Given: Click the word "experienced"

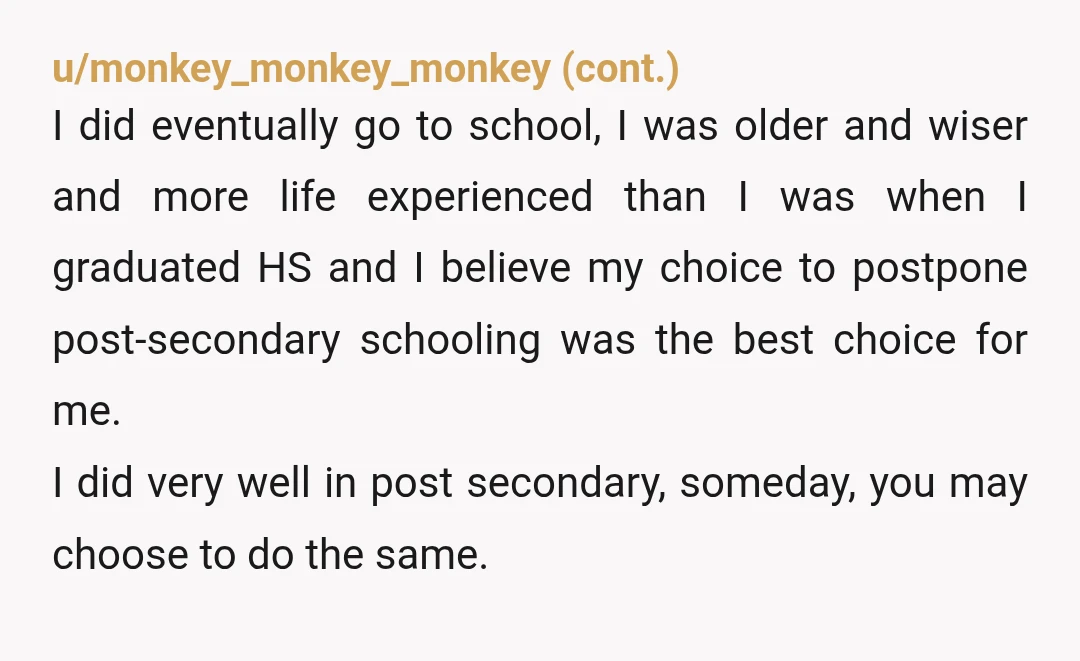Looking at the screenshot, I should coord(479,199).
